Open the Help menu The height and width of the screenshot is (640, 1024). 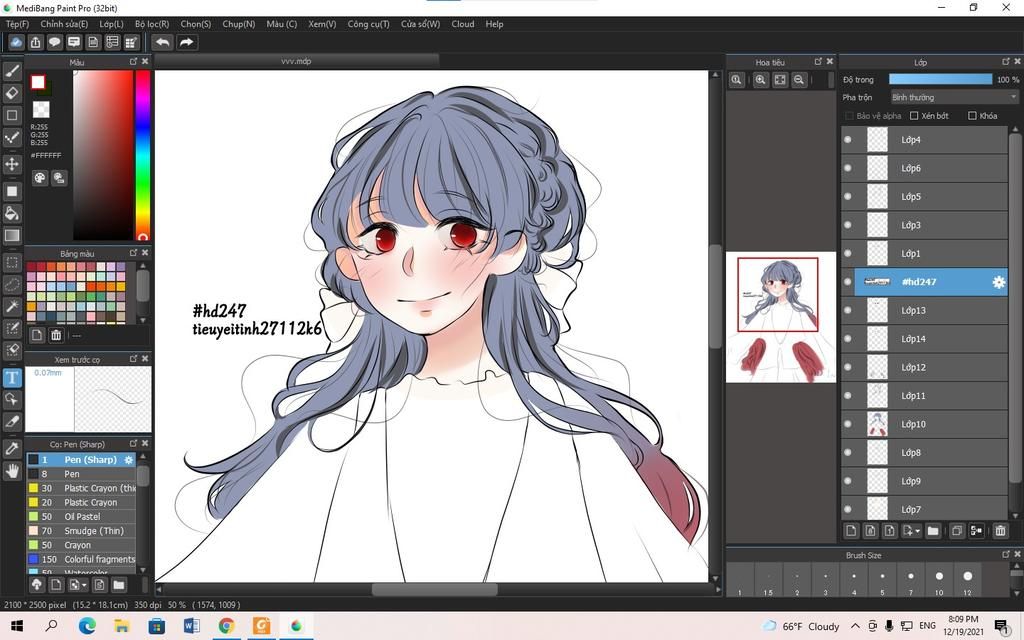pos(494,24)
